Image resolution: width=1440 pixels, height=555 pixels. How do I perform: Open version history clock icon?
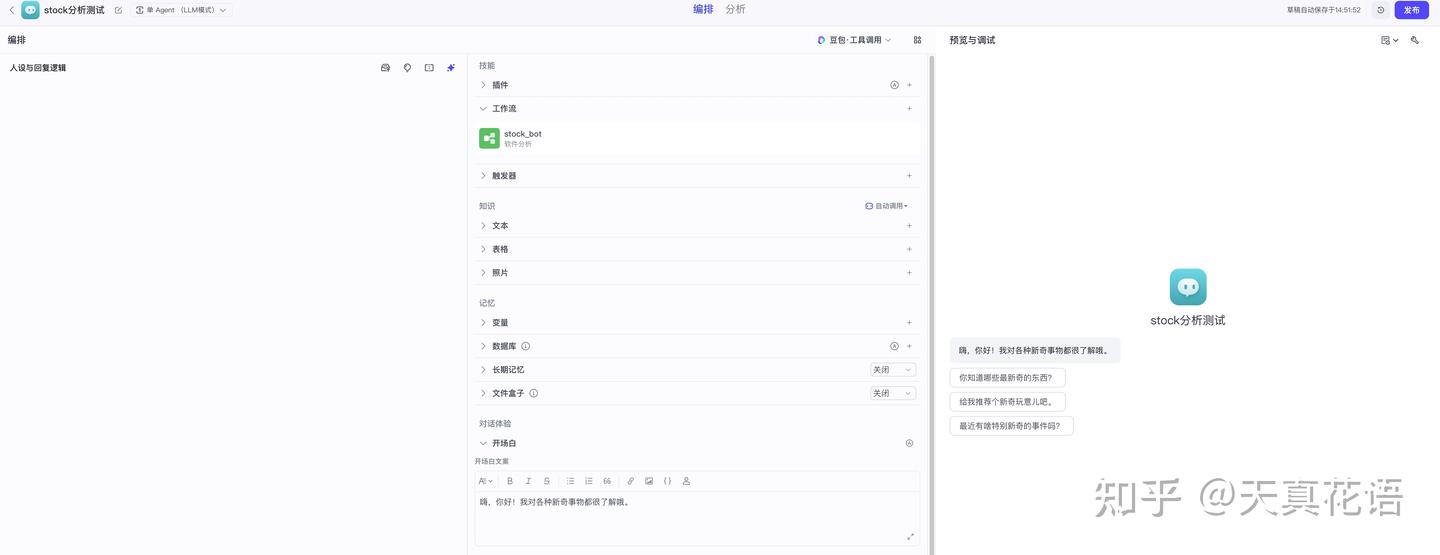coord(1381,10)
